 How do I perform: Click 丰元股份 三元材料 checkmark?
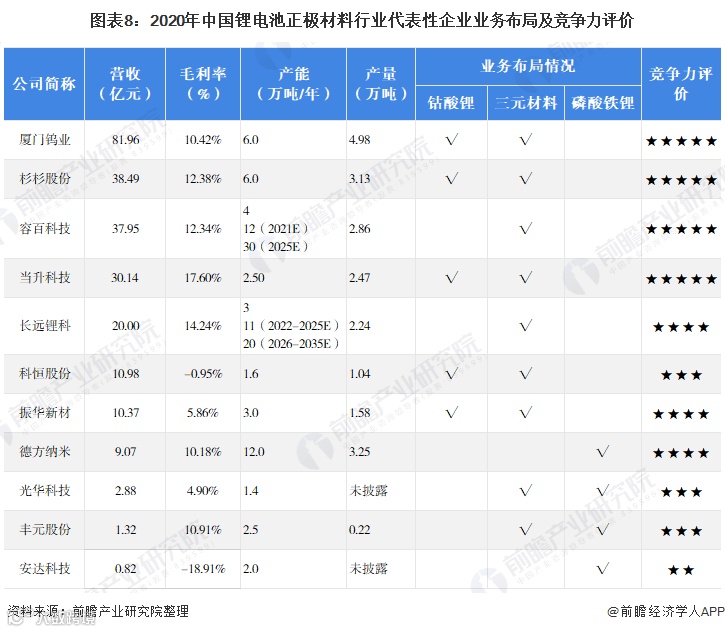coord(526,529)
